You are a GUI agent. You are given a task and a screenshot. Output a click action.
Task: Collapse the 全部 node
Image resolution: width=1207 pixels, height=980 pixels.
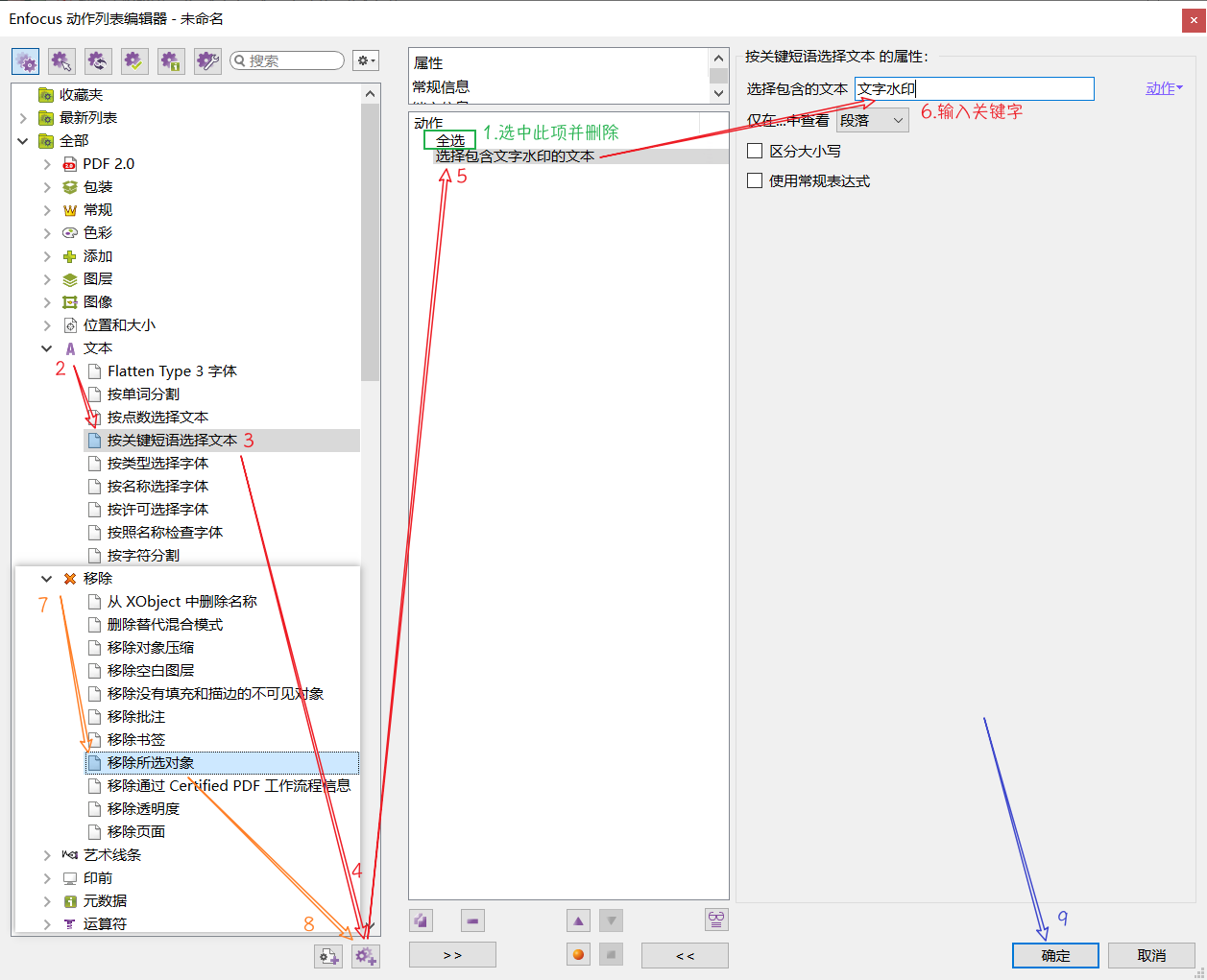(x=23, y=141)
